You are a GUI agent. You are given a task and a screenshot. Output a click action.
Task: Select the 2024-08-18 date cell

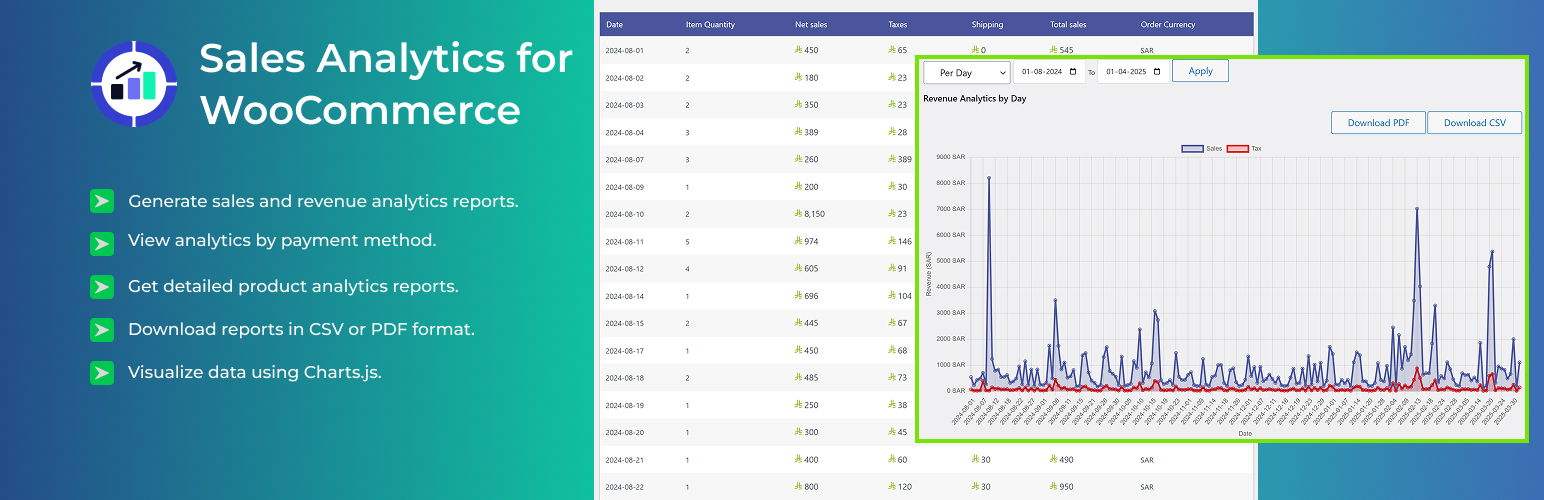(624, 378)
